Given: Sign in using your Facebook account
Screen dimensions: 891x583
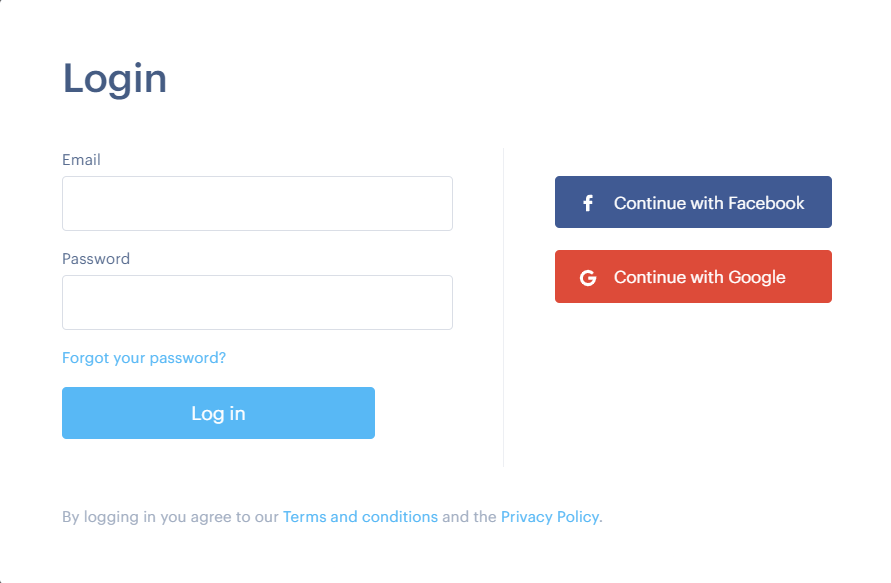Looking at the screenshot, I should point(693,202).
